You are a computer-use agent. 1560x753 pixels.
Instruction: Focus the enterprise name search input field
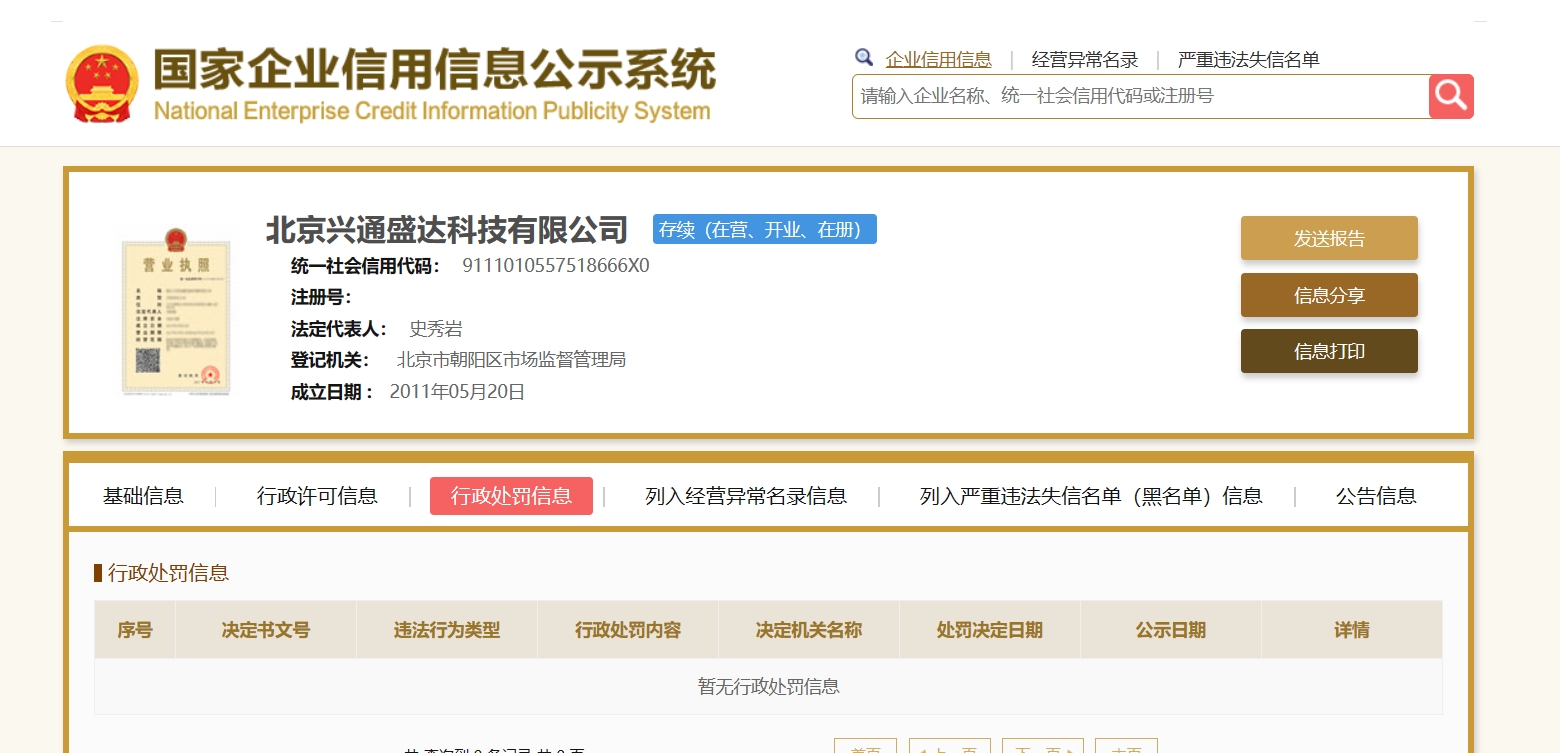(1140, 96)
